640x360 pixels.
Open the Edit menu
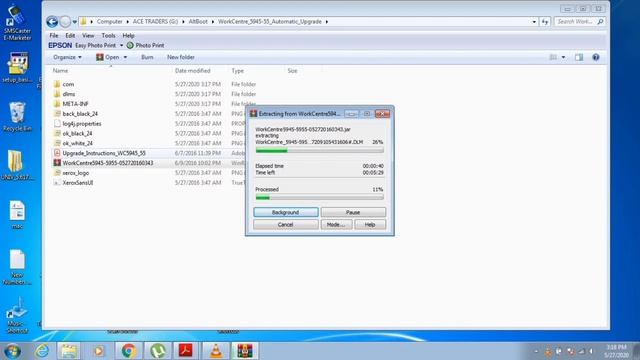coord(70,36)
